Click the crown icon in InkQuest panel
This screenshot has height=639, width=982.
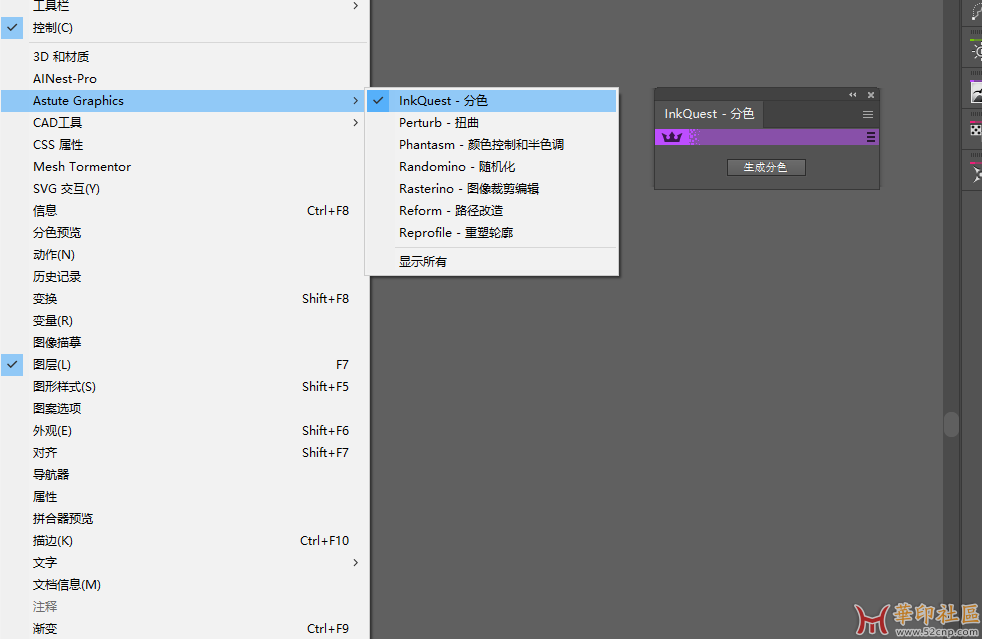click(x=671, y=137)
